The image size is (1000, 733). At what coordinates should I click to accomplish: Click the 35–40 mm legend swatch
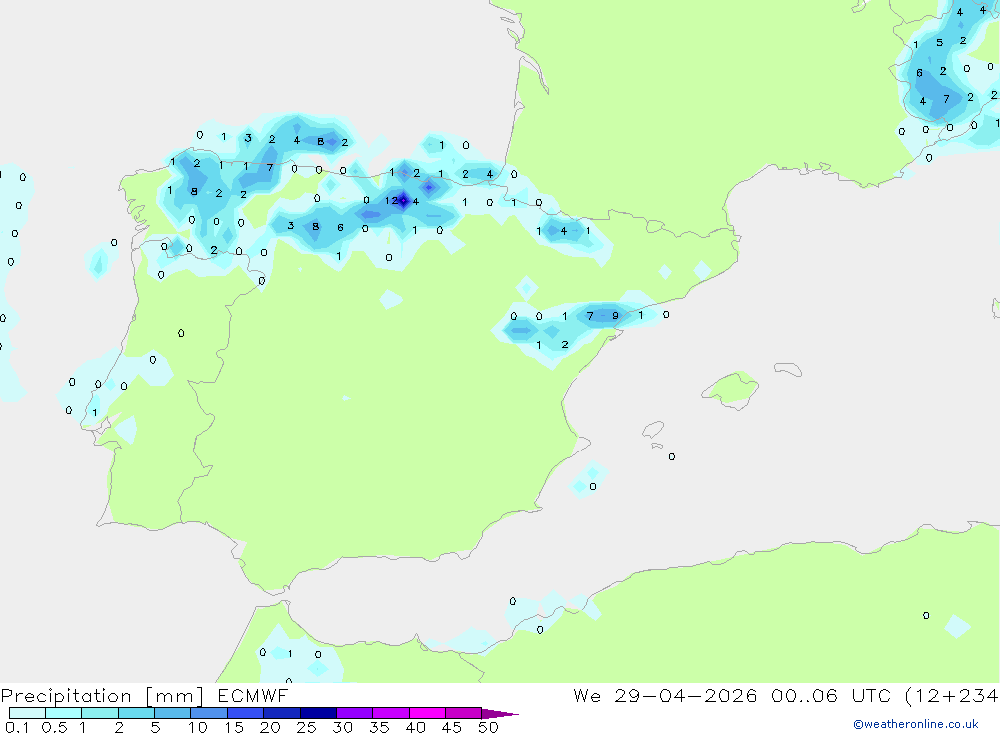[x=391, y=713]
